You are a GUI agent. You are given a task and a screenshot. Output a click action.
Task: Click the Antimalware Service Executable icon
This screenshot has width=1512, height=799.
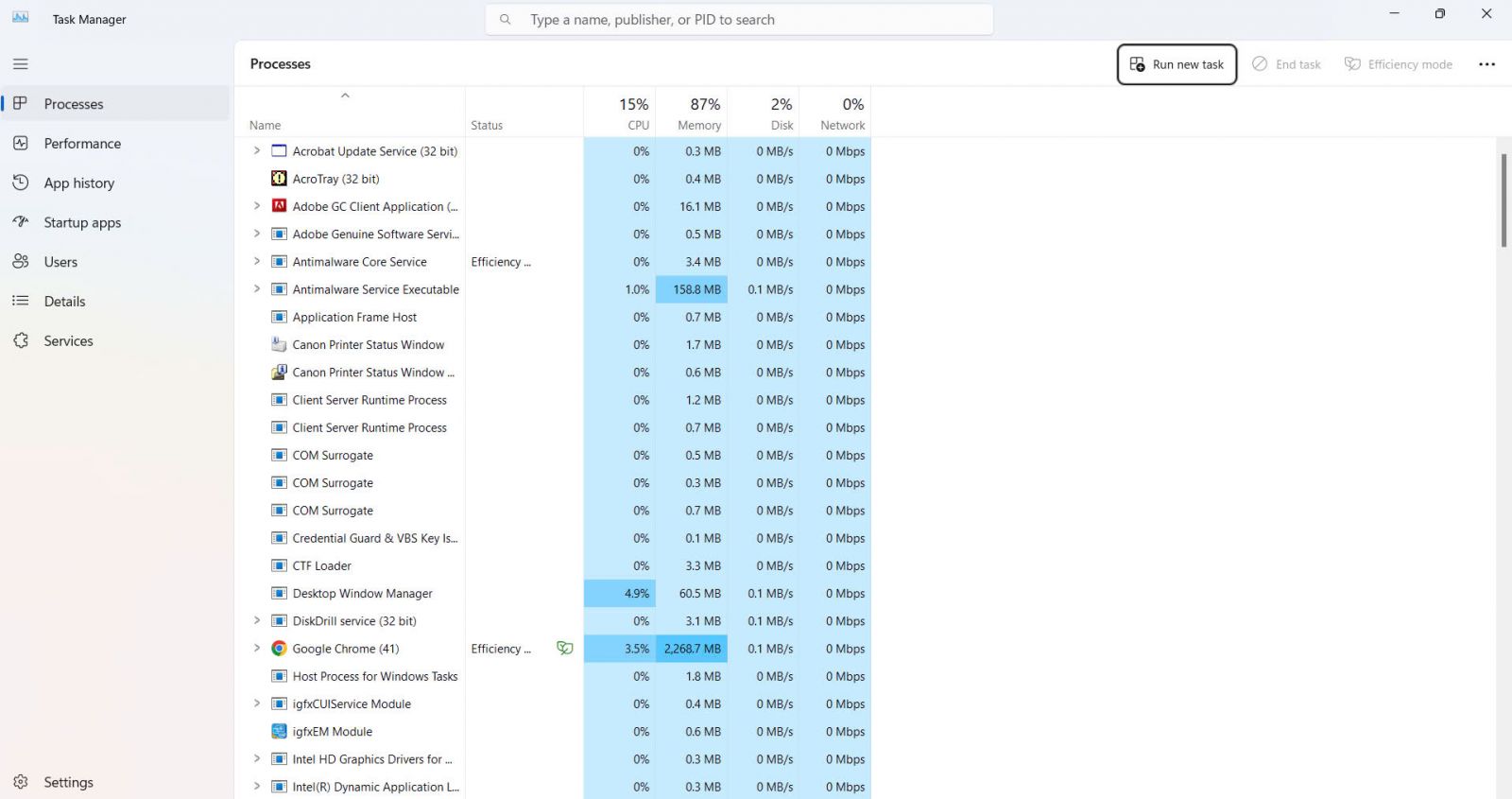(279, 289)
